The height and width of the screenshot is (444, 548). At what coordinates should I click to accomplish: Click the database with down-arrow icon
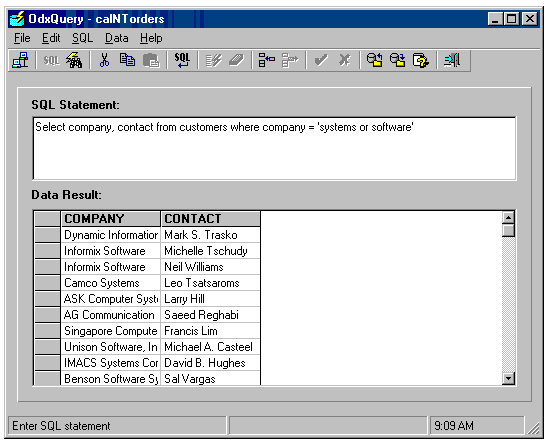click(397, 60)
